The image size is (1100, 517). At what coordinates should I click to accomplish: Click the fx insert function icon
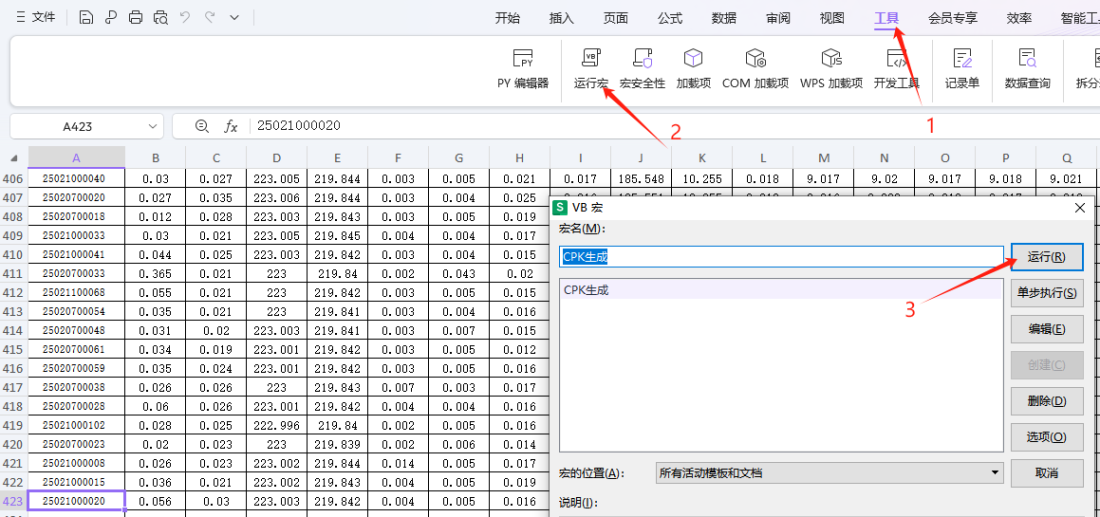[231, 126]
